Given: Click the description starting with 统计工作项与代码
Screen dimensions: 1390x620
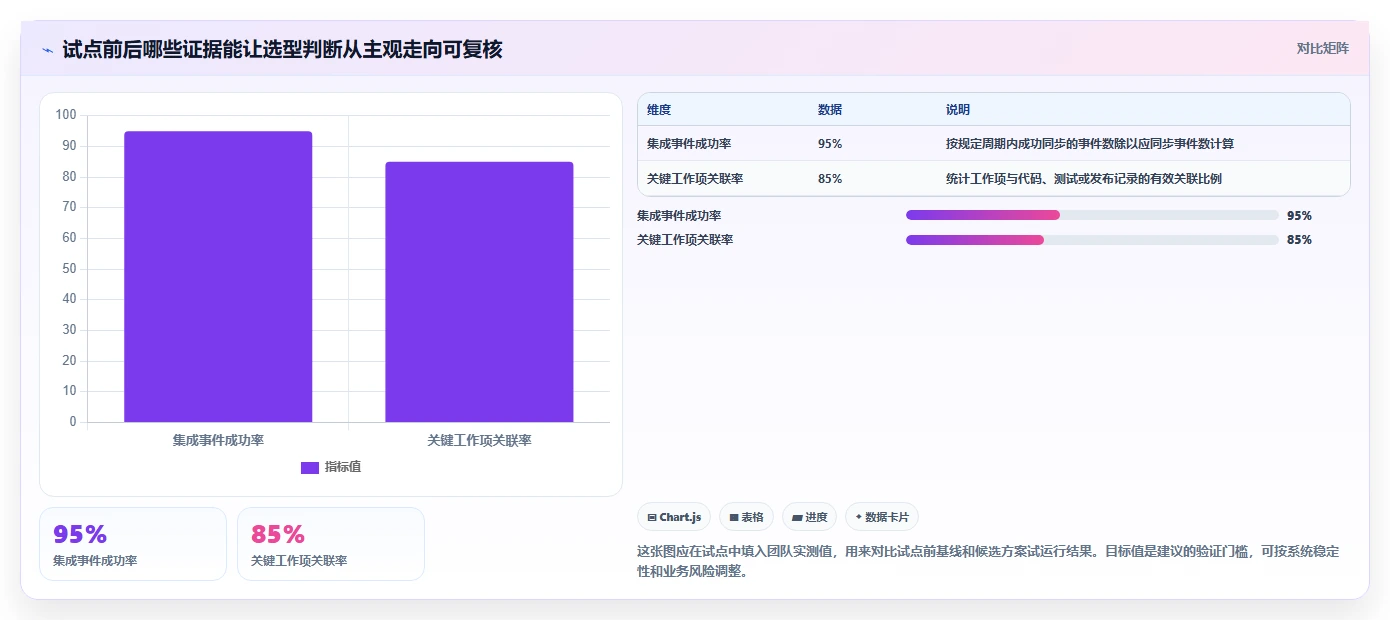Looking at the screenshot, I should [x=1084, y=179].
